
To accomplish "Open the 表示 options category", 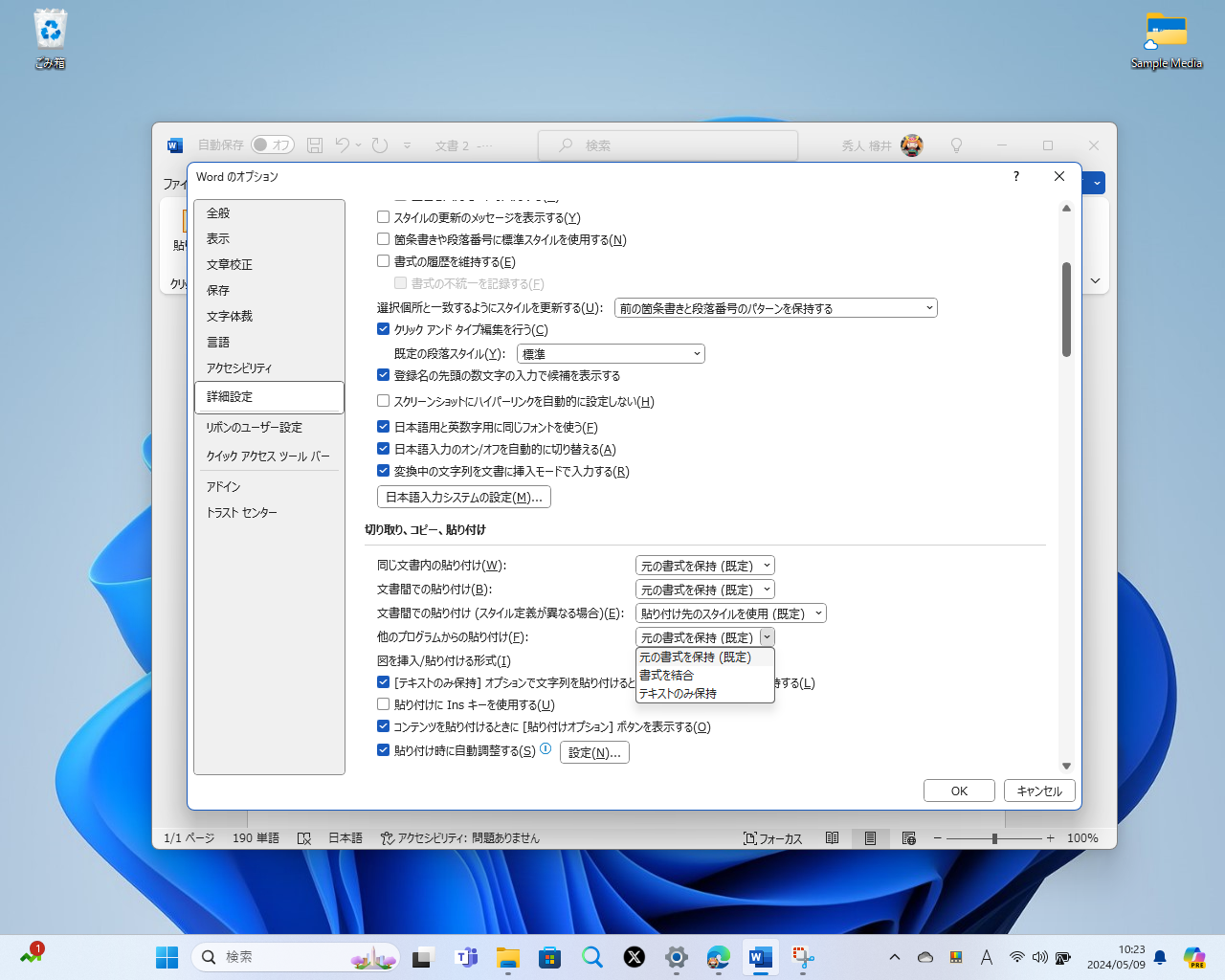I will (269, 239).
